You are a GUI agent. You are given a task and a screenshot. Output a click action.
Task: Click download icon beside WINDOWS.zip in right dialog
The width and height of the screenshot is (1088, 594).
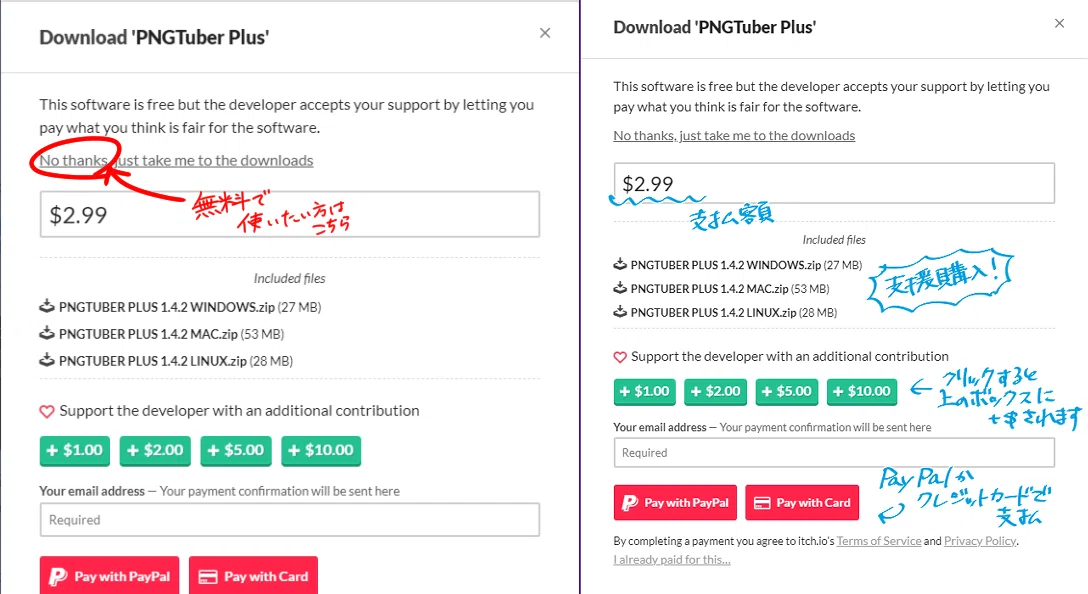coord(620,264)
